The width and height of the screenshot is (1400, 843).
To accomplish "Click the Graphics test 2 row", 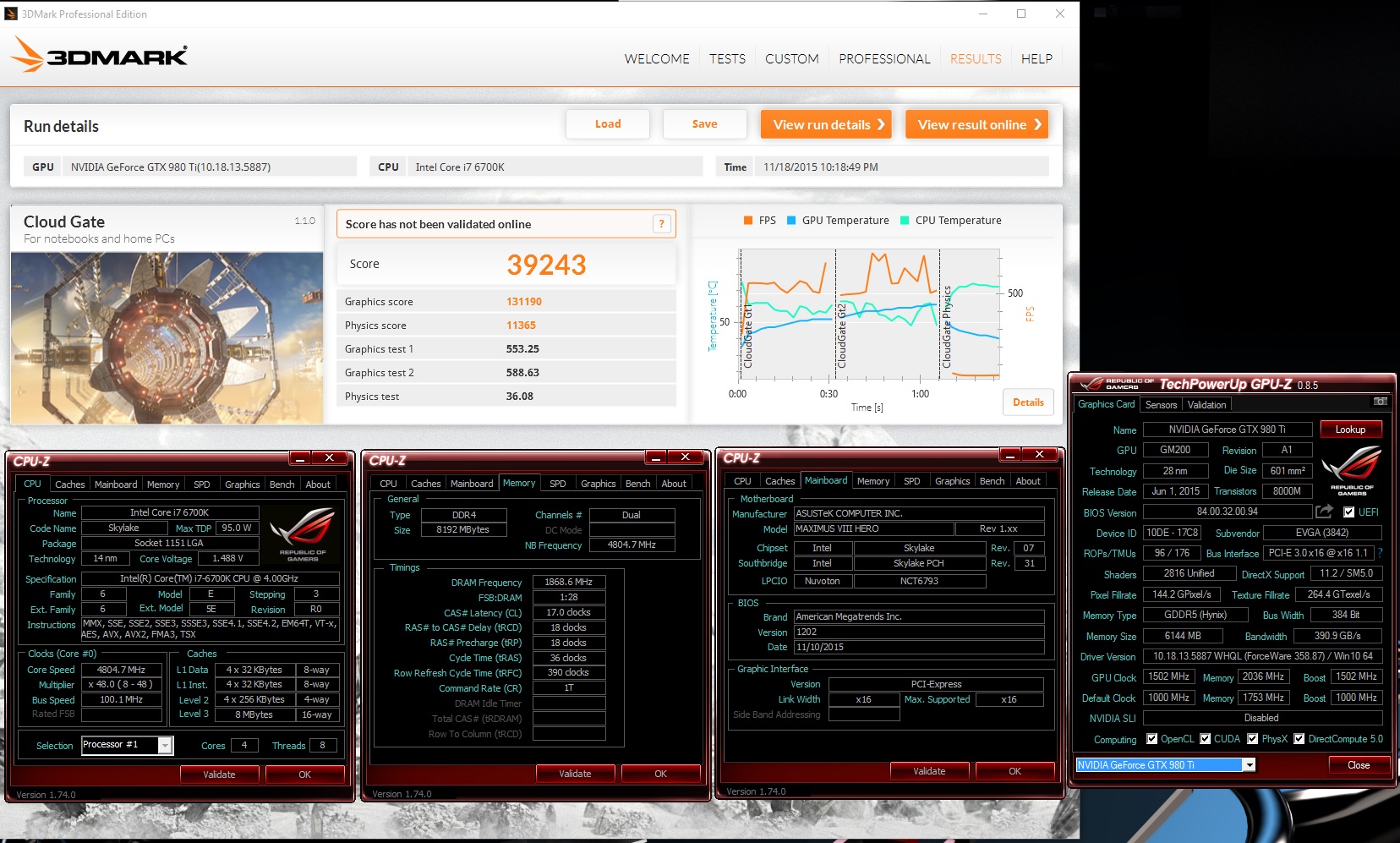I will pos(506,373).
